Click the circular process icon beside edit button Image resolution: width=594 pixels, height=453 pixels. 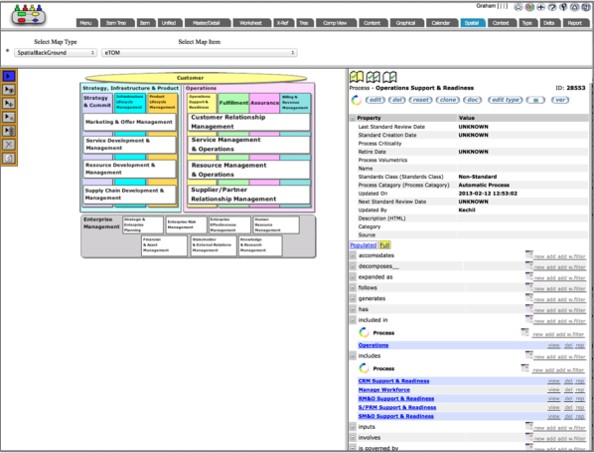pos(356,100)
